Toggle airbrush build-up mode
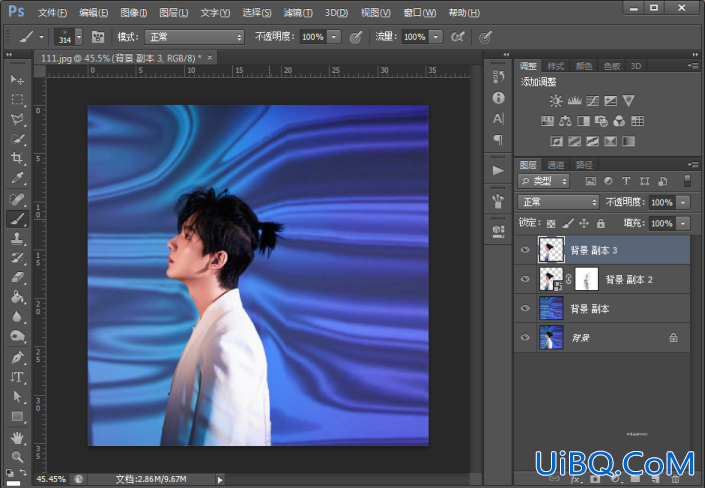 [458, 37]
